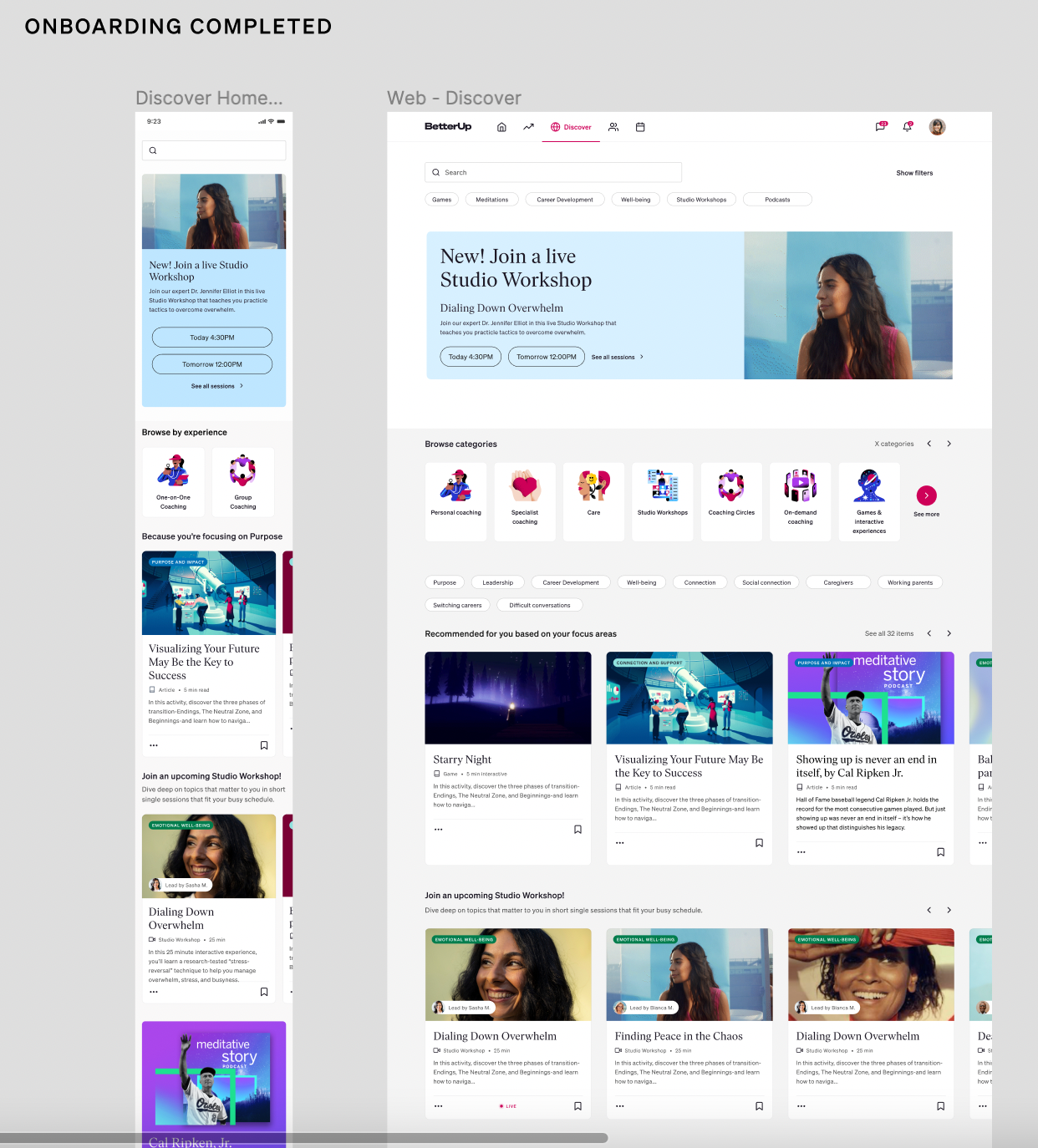Image resolution: width=1038 pixels, height=1148 pixels.
Task: Bookmark the Finding Peace in the Chaos card
Action: [x=759, y=1106]
